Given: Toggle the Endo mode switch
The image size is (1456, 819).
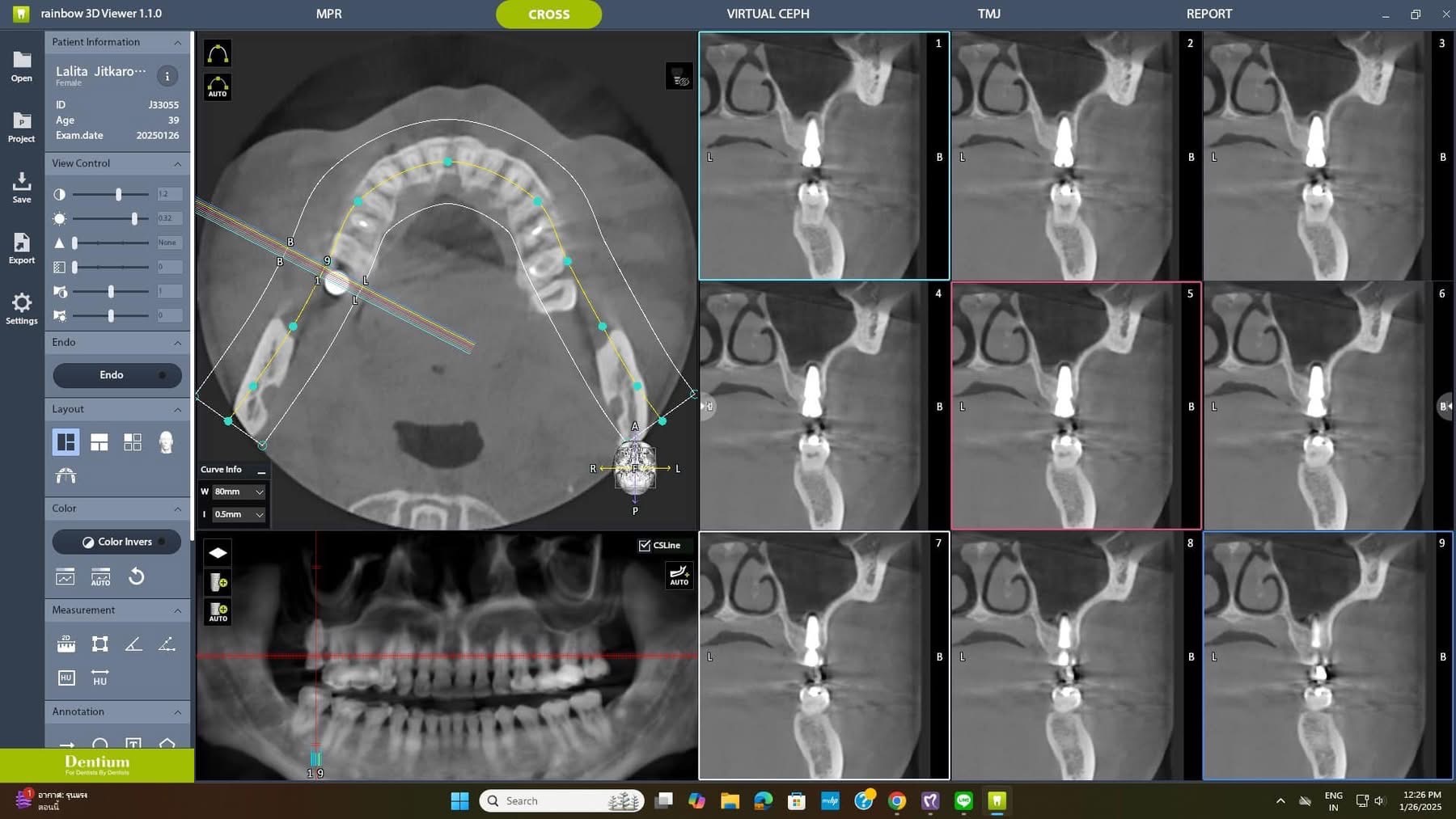Looking at the screenshot, I should pyautogui.click(x=116, y=375).
